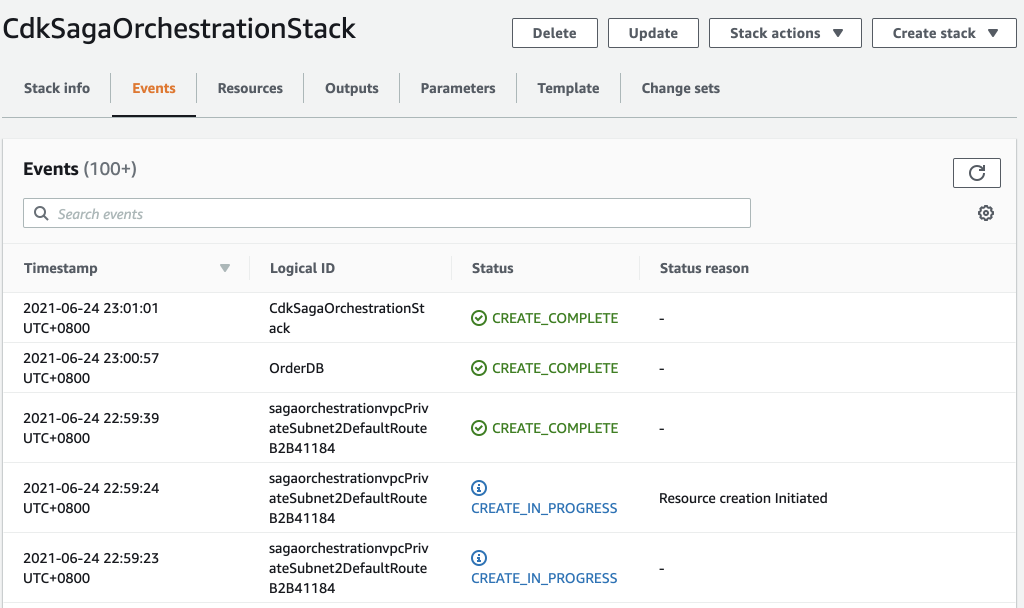Click the Delete button

pyautogui.click(x=554, y=32)
